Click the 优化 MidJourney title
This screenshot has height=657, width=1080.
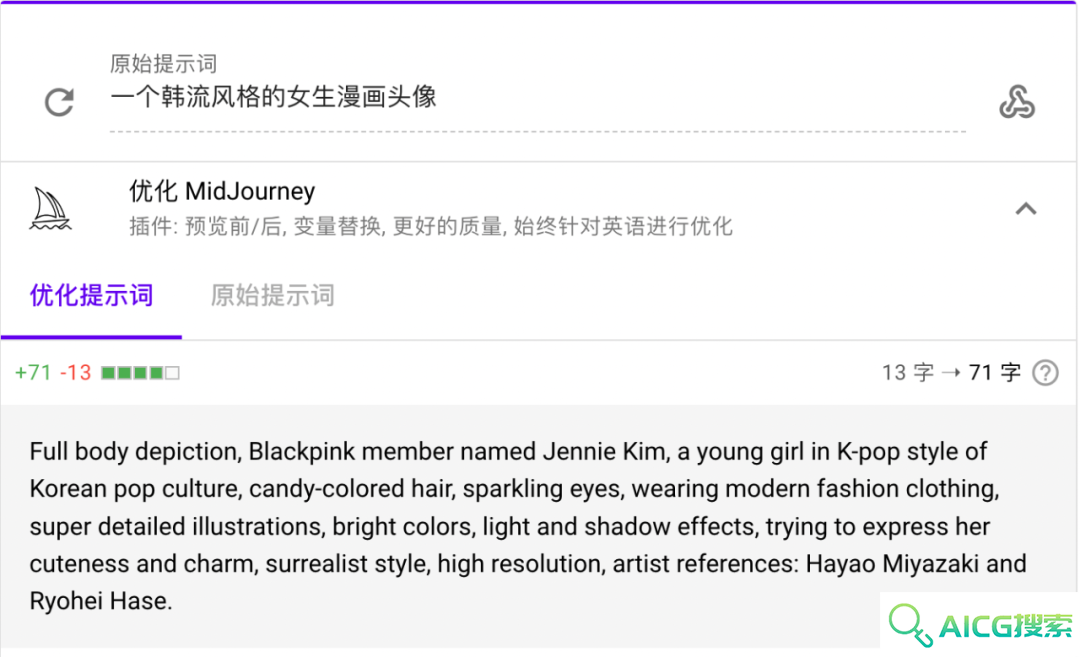point(222,191)
